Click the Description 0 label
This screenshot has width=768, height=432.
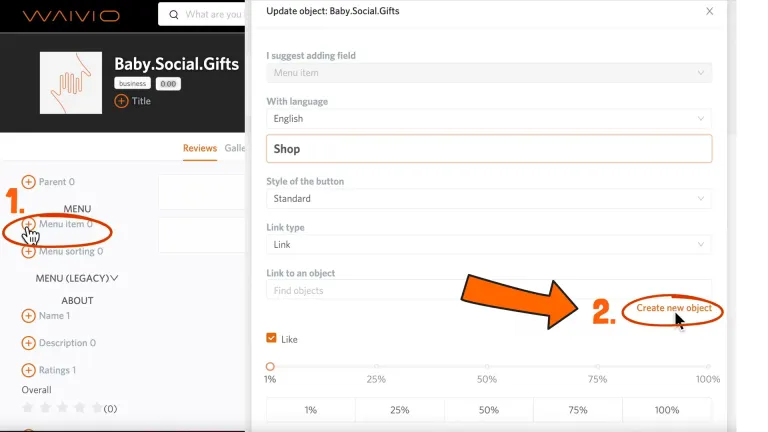coord(67,343)
